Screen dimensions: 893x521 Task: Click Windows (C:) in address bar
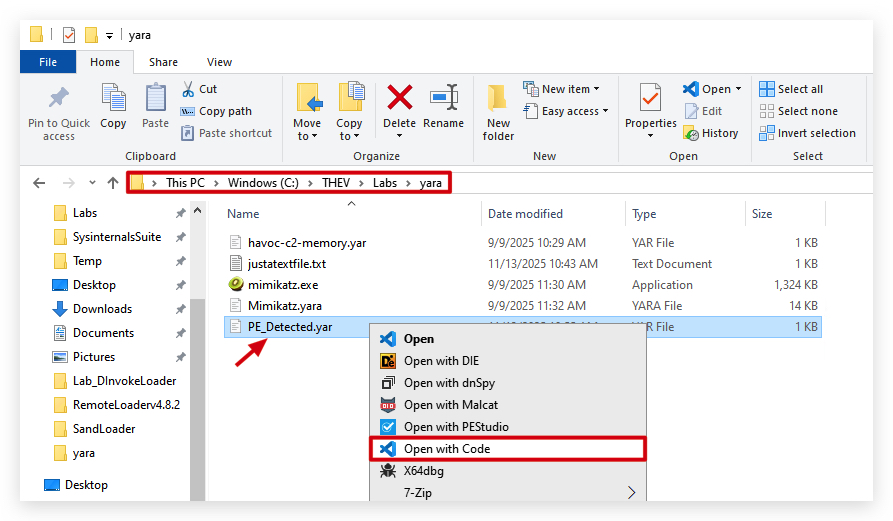click(263, 183)
